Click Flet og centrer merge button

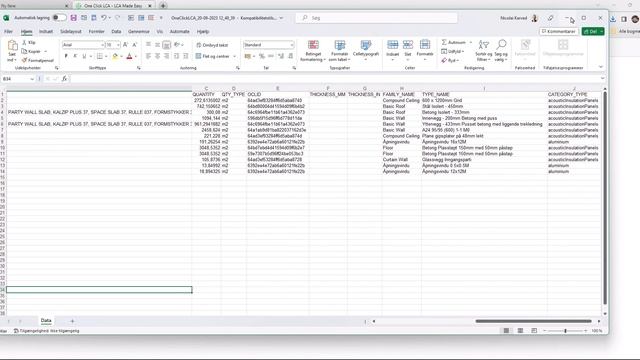pyautogui.click(x=213, y=56)
